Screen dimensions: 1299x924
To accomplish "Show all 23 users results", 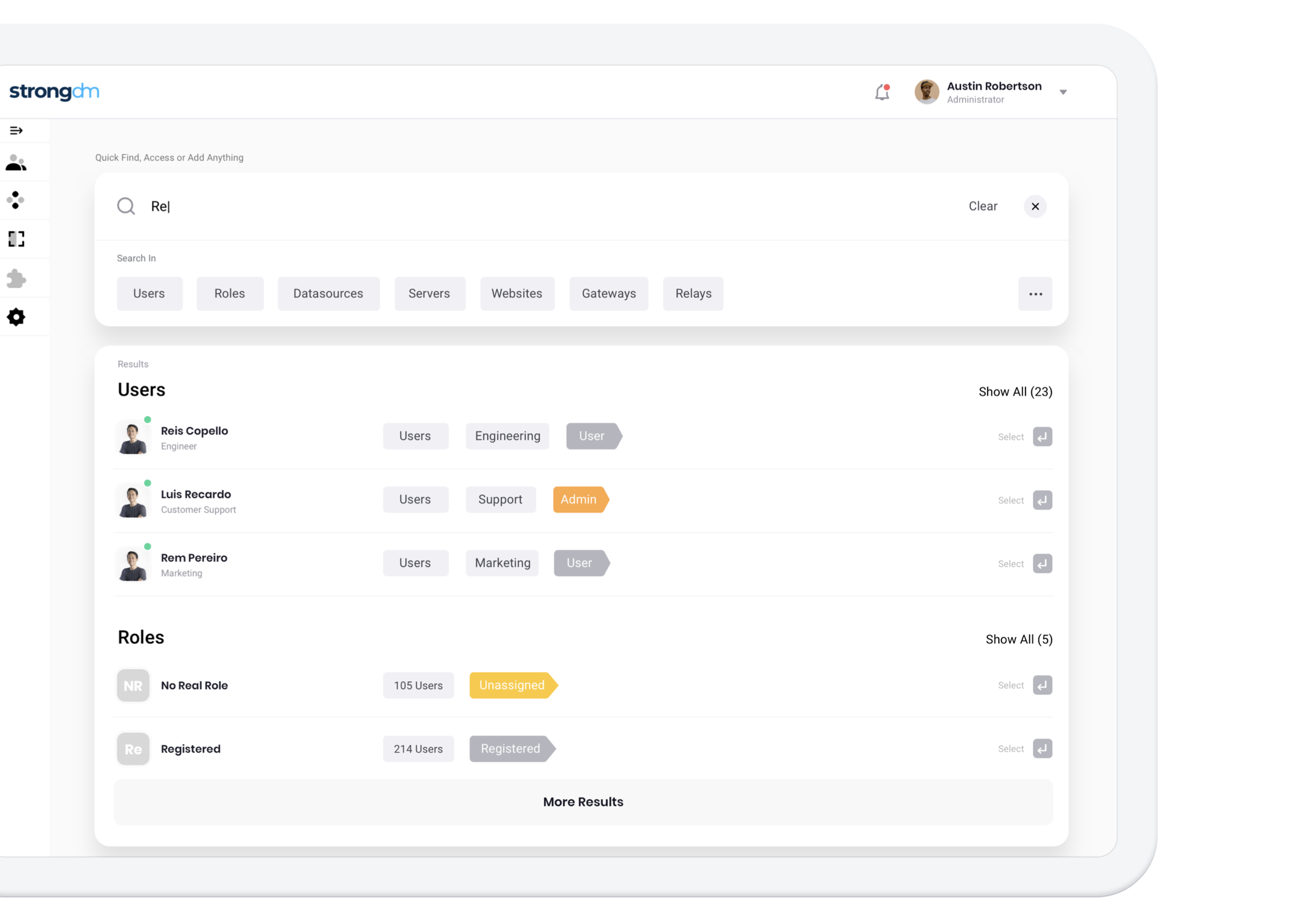I will coord(1016,392).
